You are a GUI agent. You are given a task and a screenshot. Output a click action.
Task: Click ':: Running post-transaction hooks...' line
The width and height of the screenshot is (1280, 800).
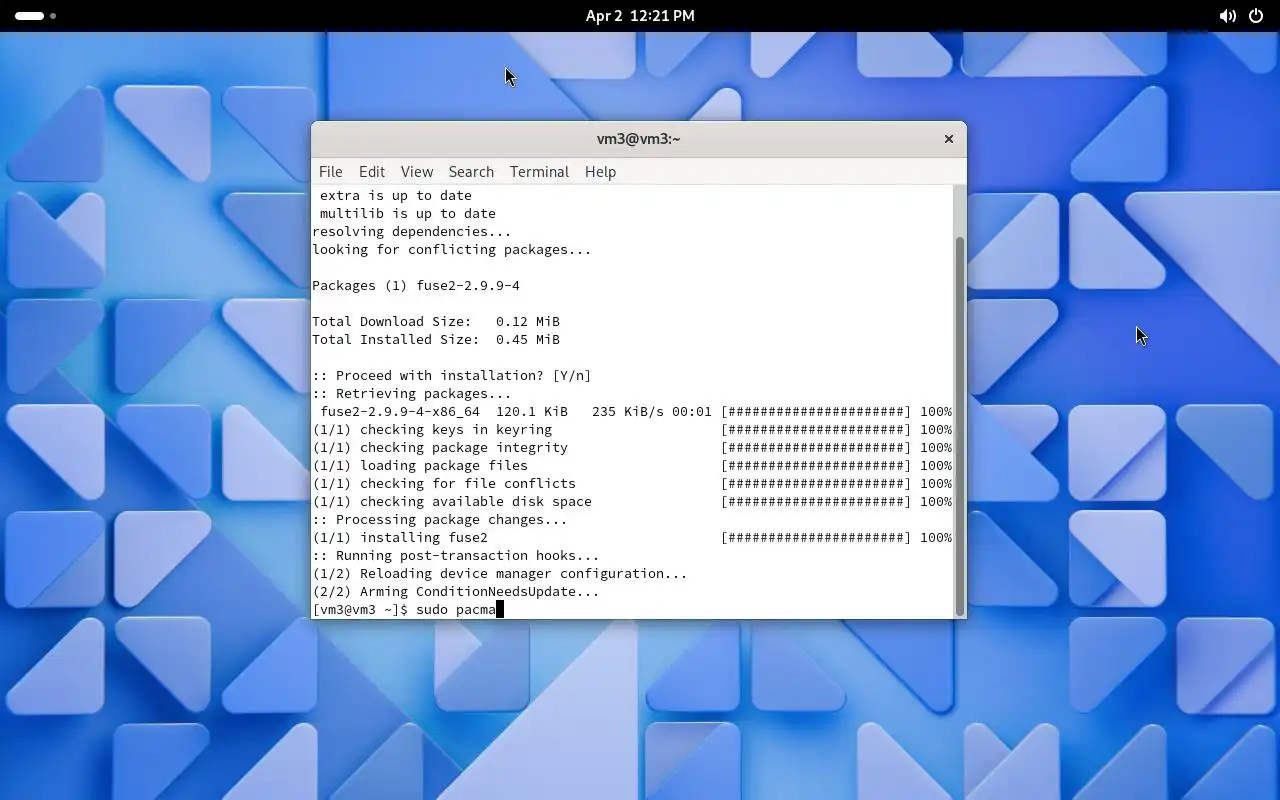456,555
